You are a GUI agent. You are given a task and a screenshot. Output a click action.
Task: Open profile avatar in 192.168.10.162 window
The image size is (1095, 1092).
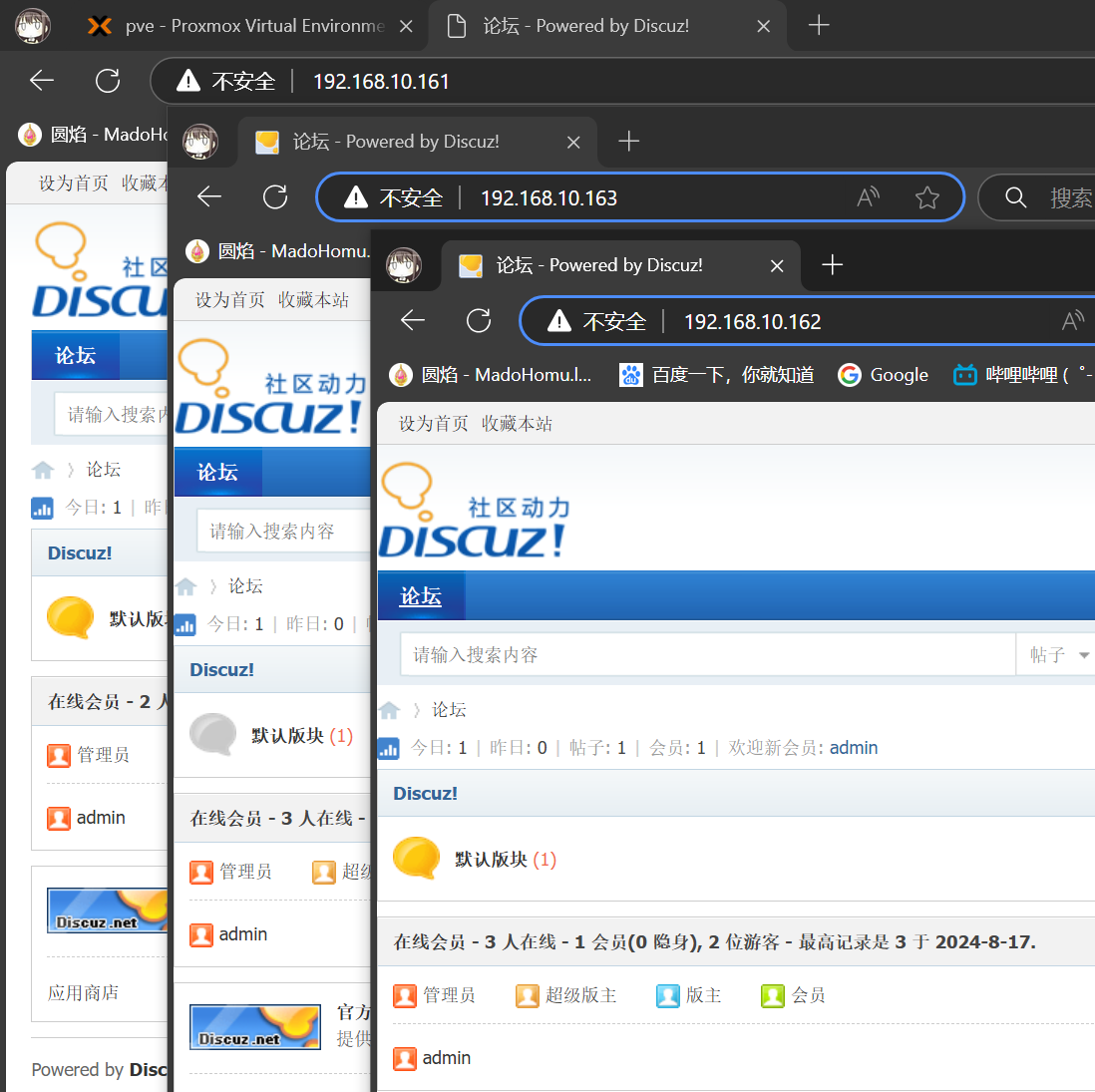pos(404,264)
